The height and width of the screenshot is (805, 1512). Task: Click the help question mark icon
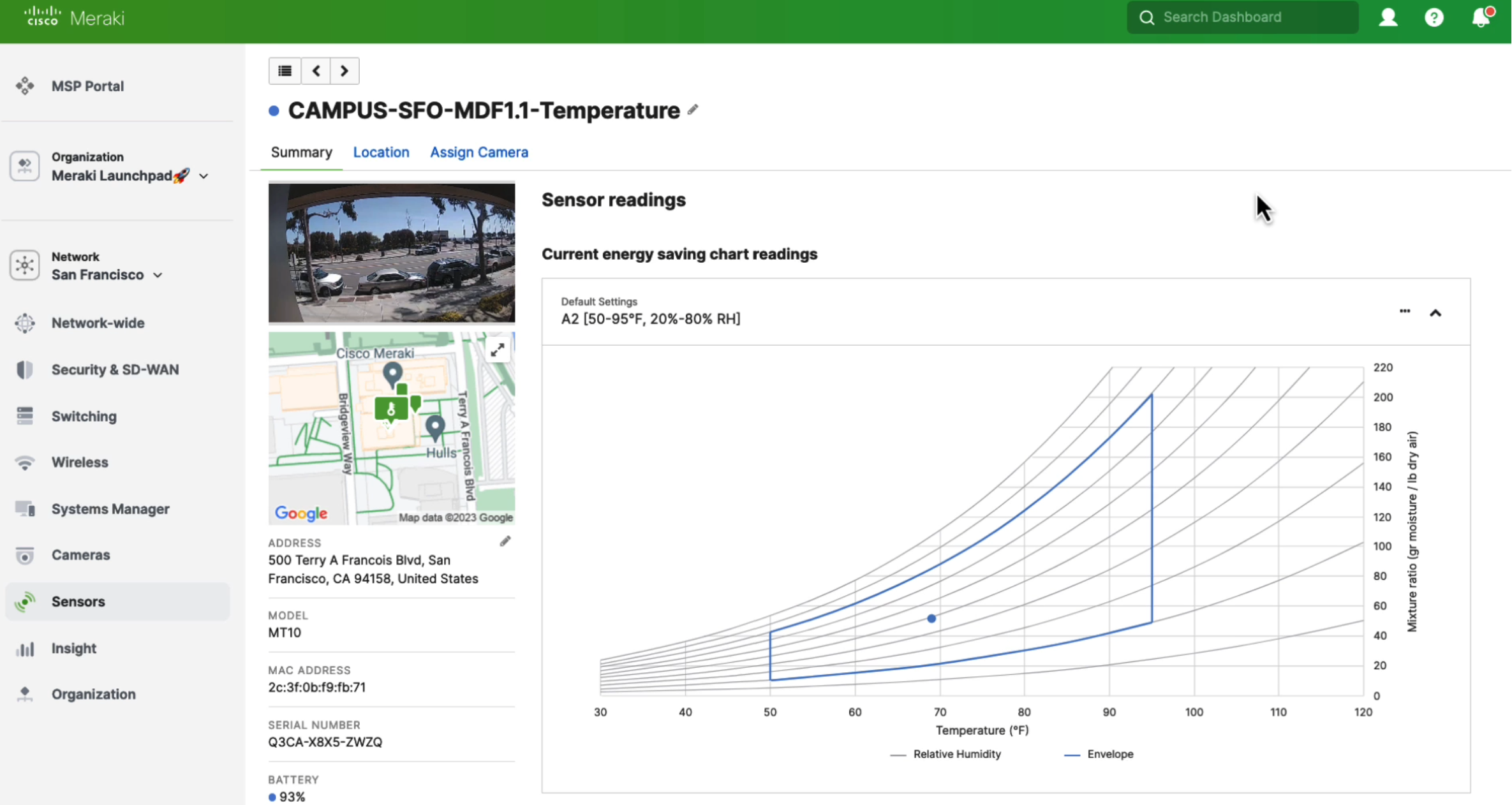coord(1433,17)
